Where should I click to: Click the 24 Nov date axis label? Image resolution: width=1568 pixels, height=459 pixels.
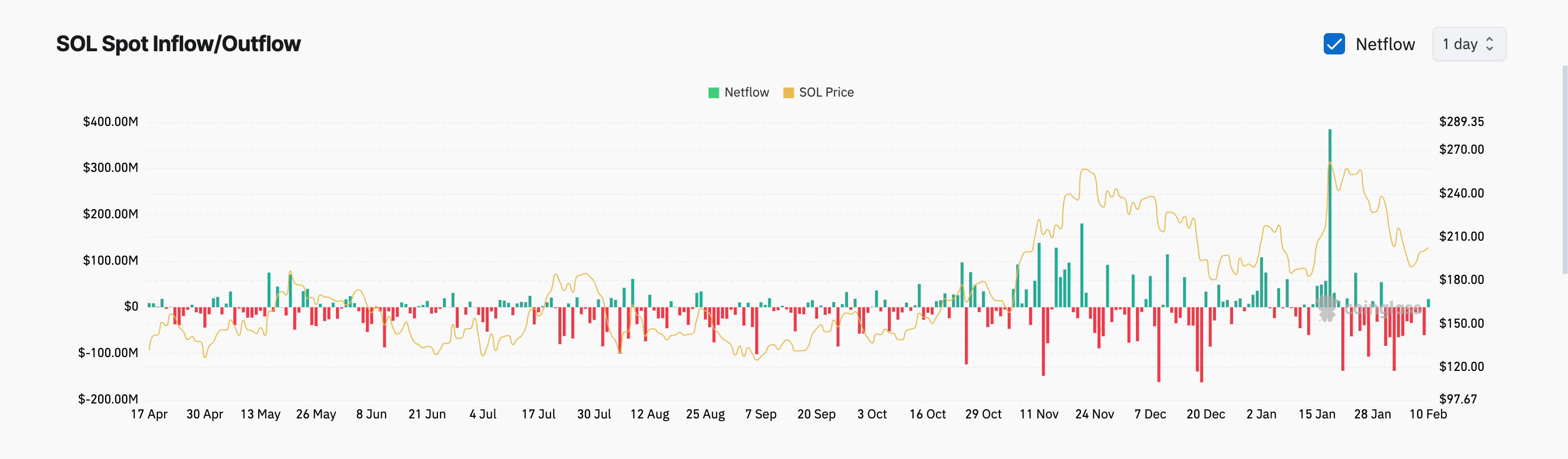[1094, 414]
